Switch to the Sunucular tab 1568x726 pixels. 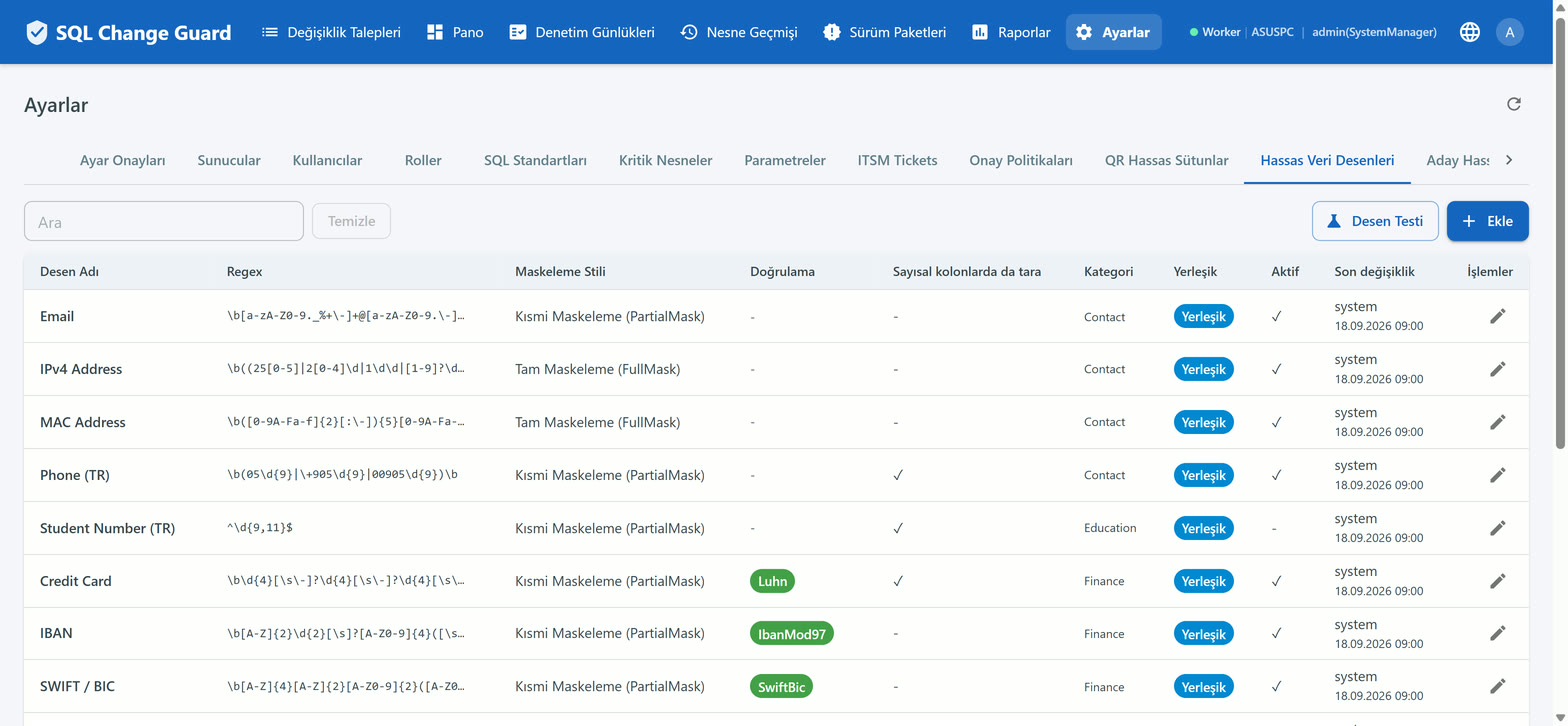coord(229,160)
